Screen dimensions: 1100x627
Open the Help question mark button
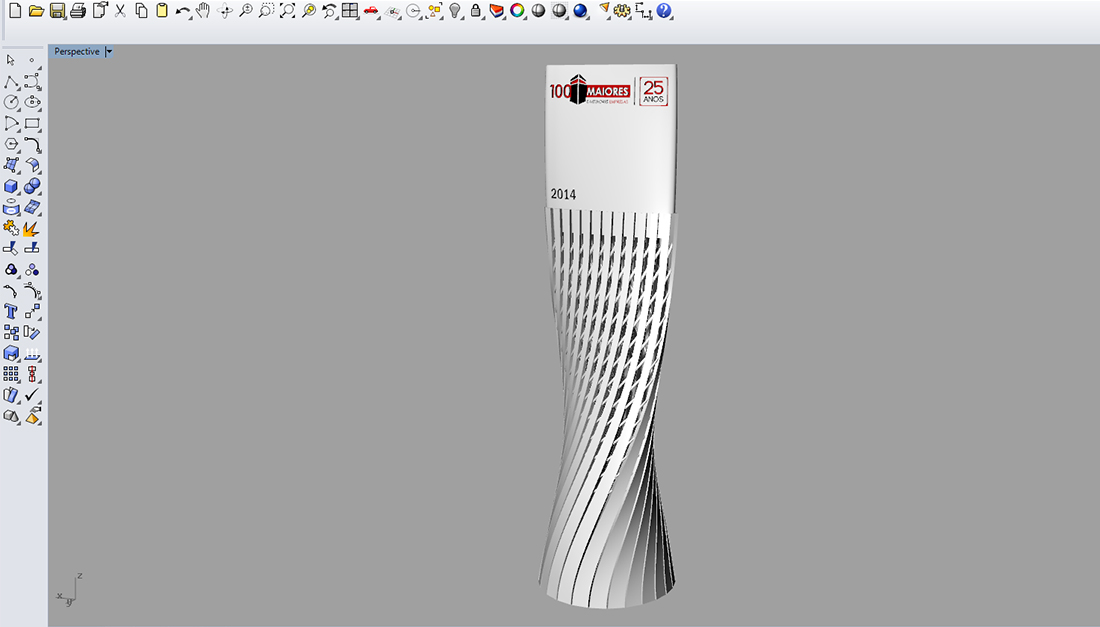[x=664, y=11]
